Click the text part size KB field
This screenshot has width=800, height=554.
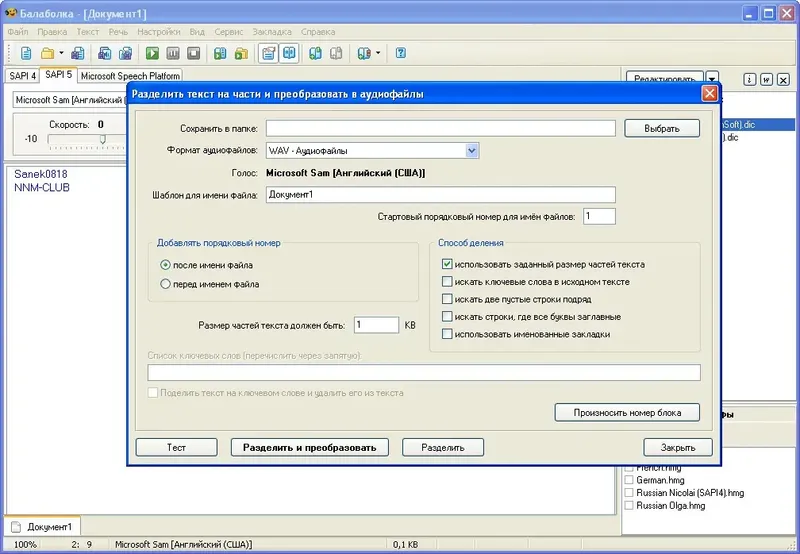click(377, 325)
